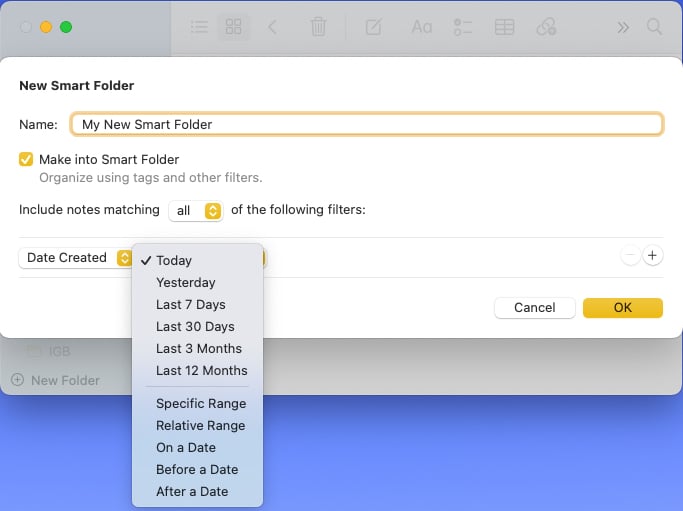Image resolution: width=683 pixels, height=511 pixels.
Task: Select Last 7 Days option
Action: click(x=197, y=305)
